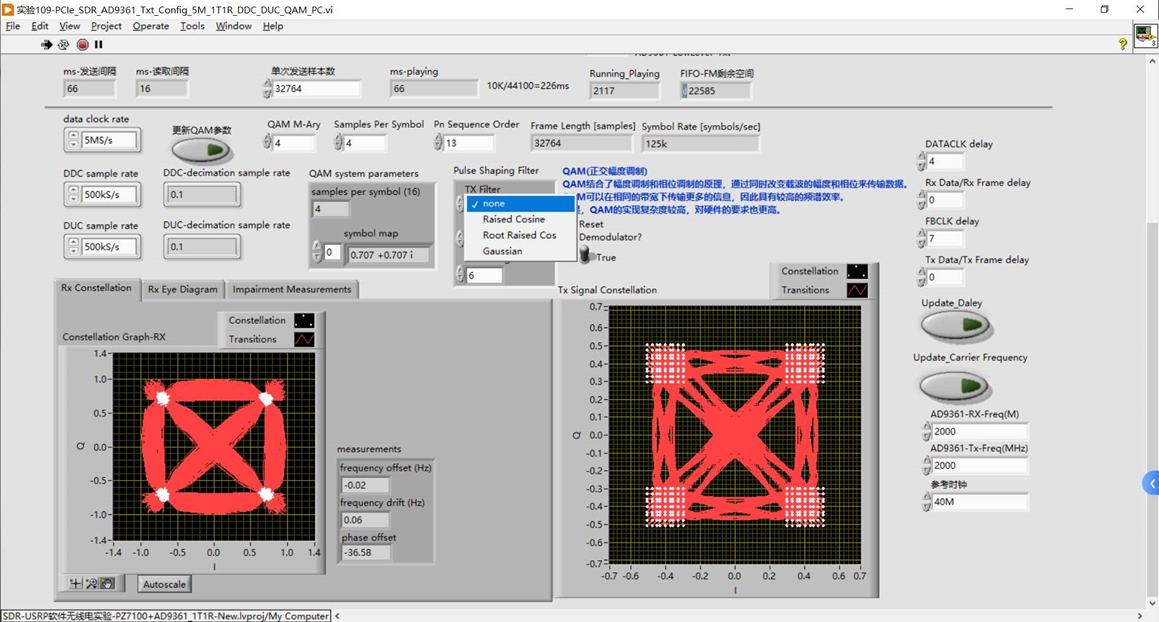
Task: Click the QAM M-Ary value field
Action: 293,143
